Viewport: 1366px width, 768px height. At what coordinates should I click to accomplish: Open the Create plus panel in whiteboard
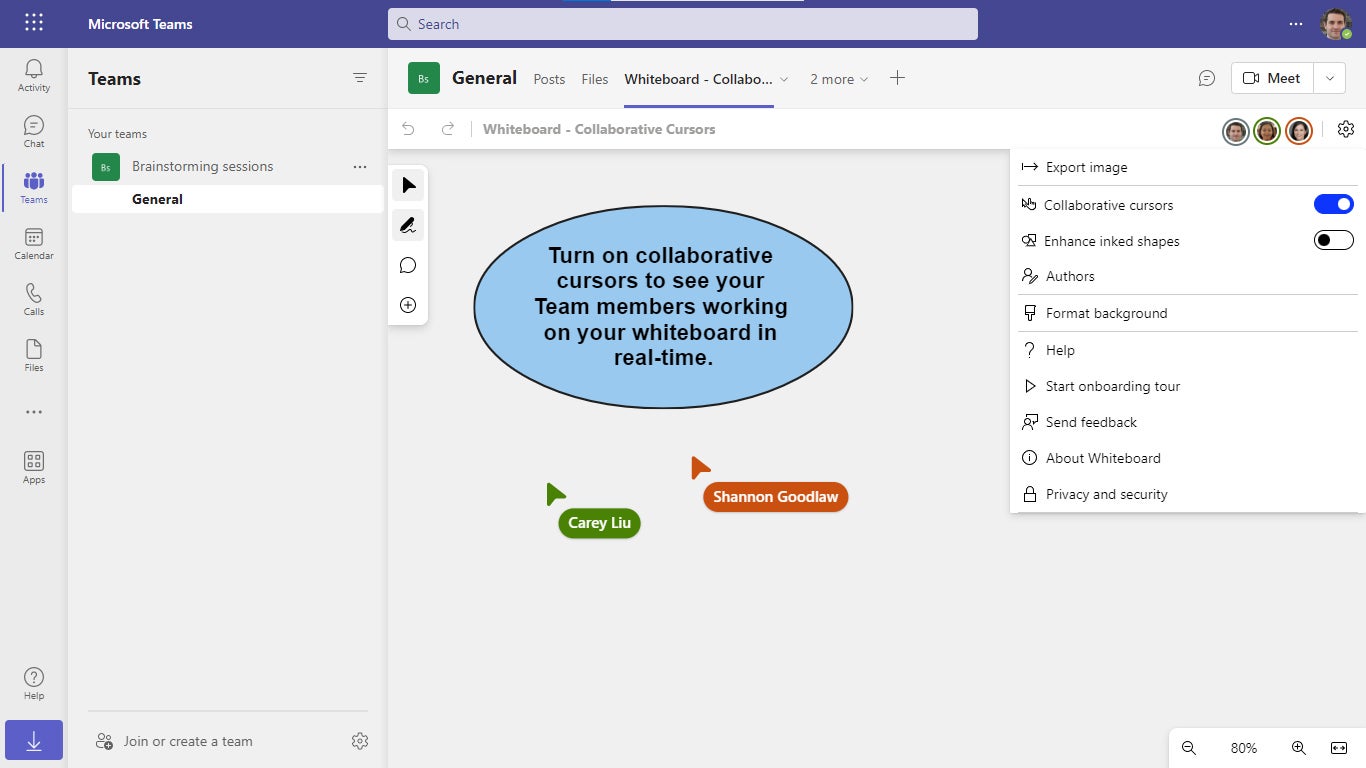[408, 305]
